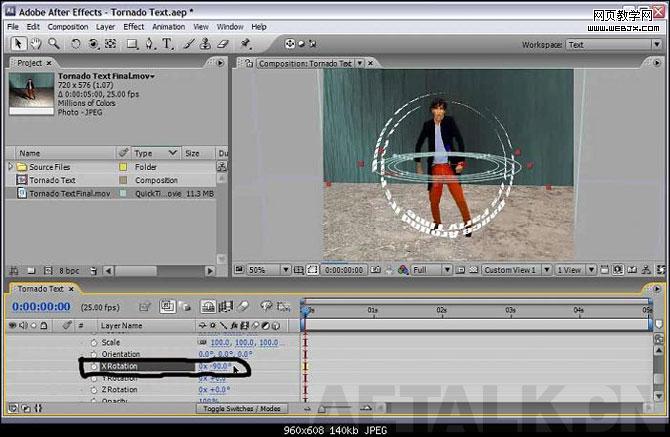
Task: Click the Show Channel color icon in viewer
Action: coord(403,270)
